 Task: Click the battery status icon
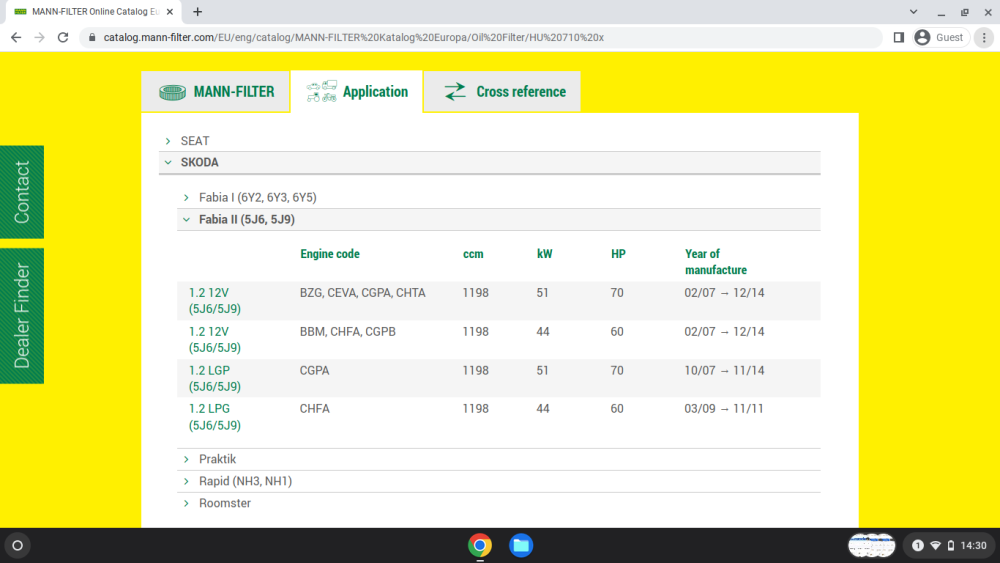(951, 545)
